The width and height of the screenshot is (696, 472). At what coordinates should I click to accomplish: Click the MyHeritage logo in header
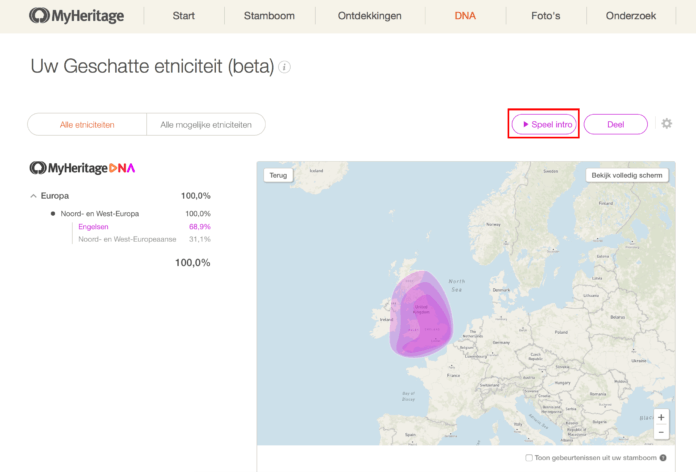click(76, 16)
